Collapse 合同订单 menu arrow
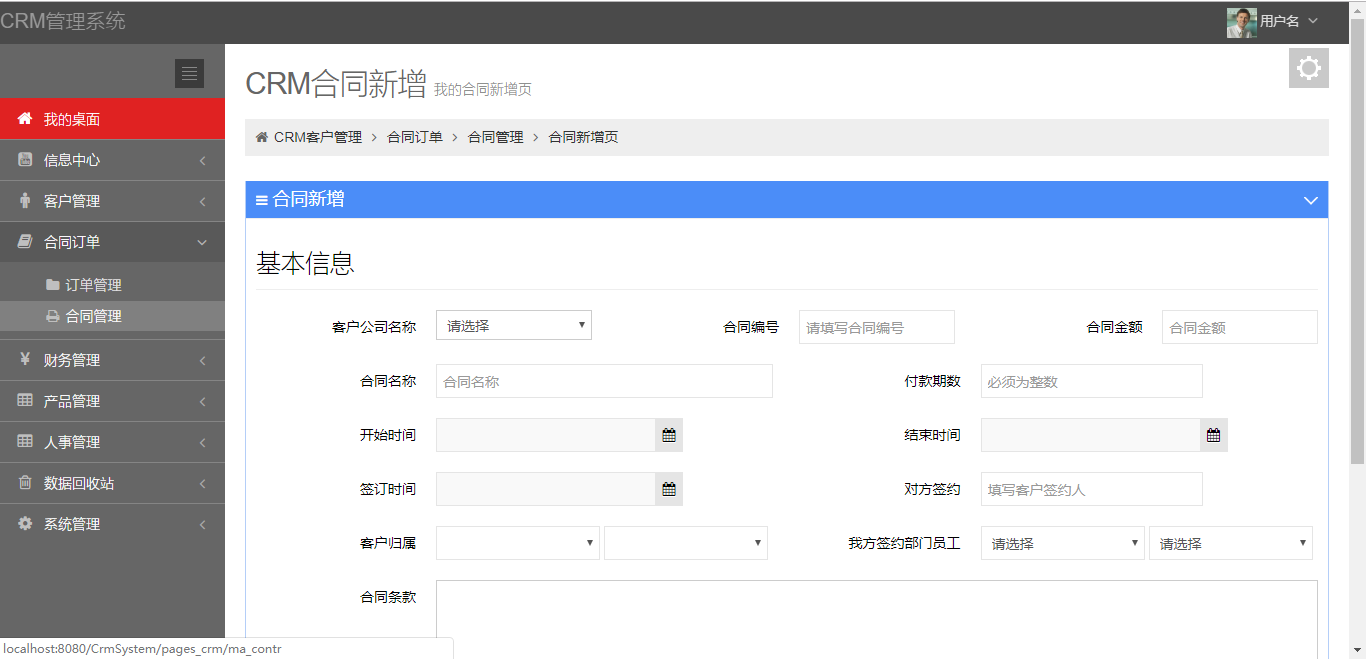 (202, 242)
